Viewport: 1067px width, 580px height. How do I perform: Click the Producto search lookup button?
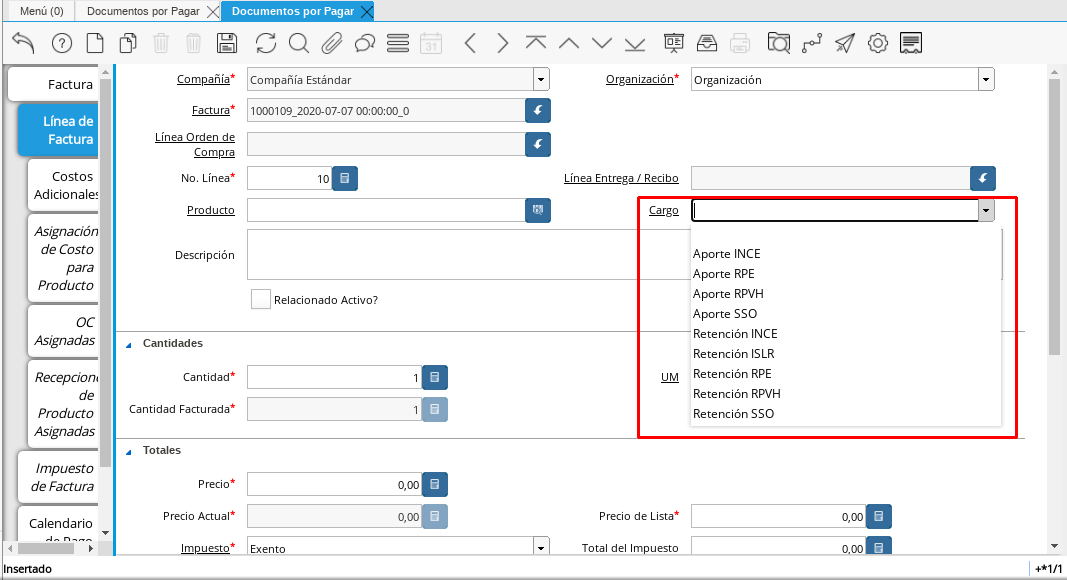537,210
